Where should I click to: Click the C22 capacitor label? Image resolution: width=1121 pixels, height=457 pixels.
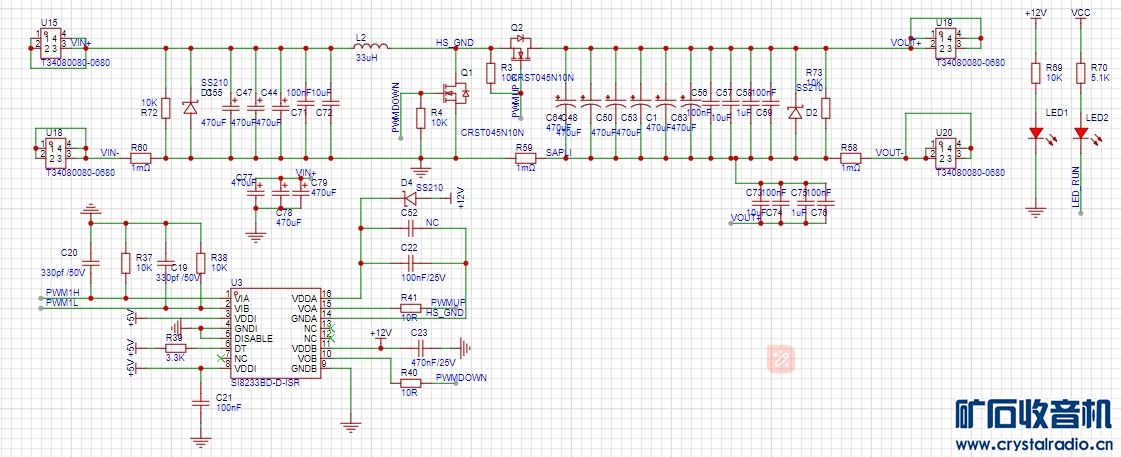pos(409,247)
